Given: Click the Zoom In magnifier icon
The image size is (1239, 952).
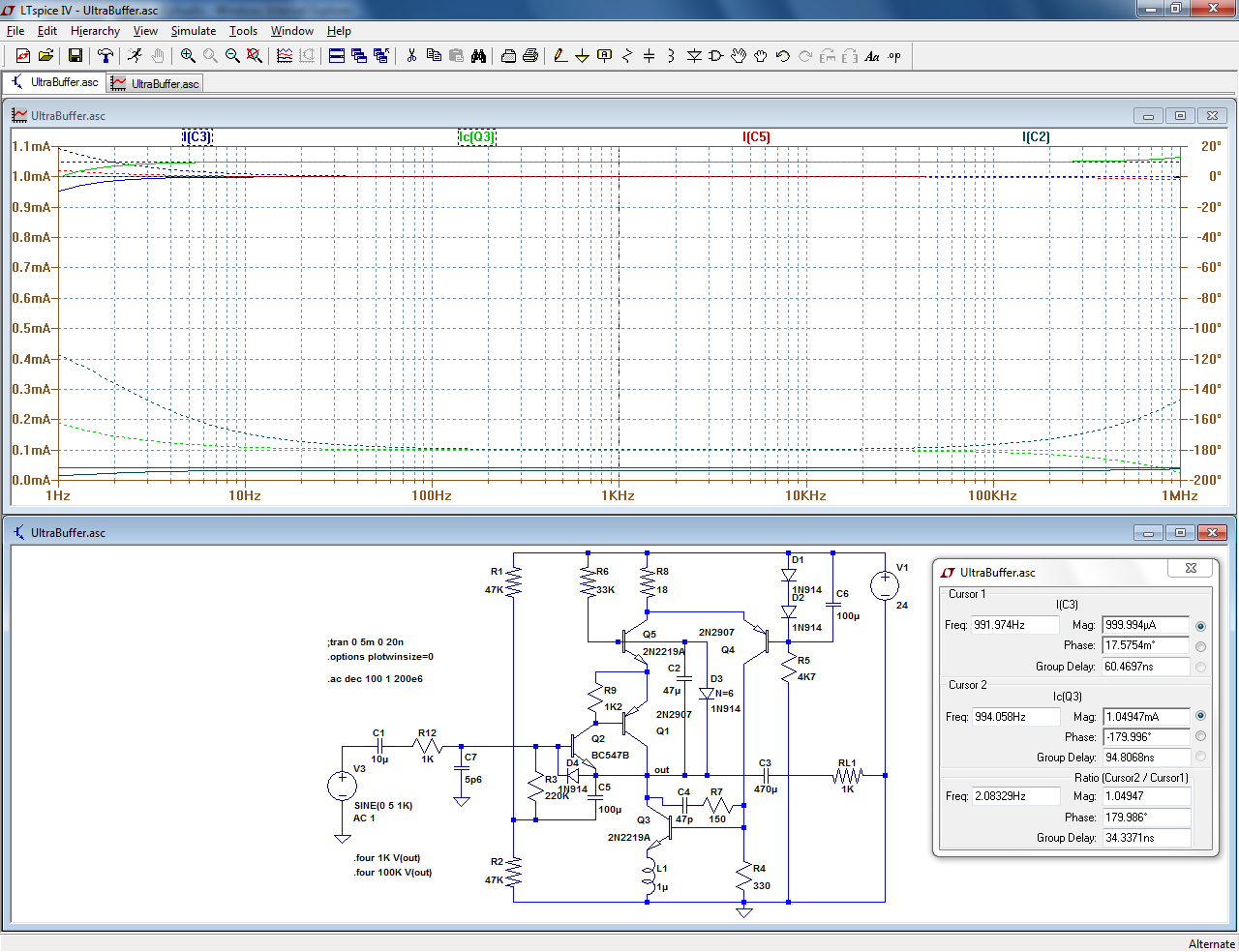Looking at the screenshot, I should coord(188,56).
